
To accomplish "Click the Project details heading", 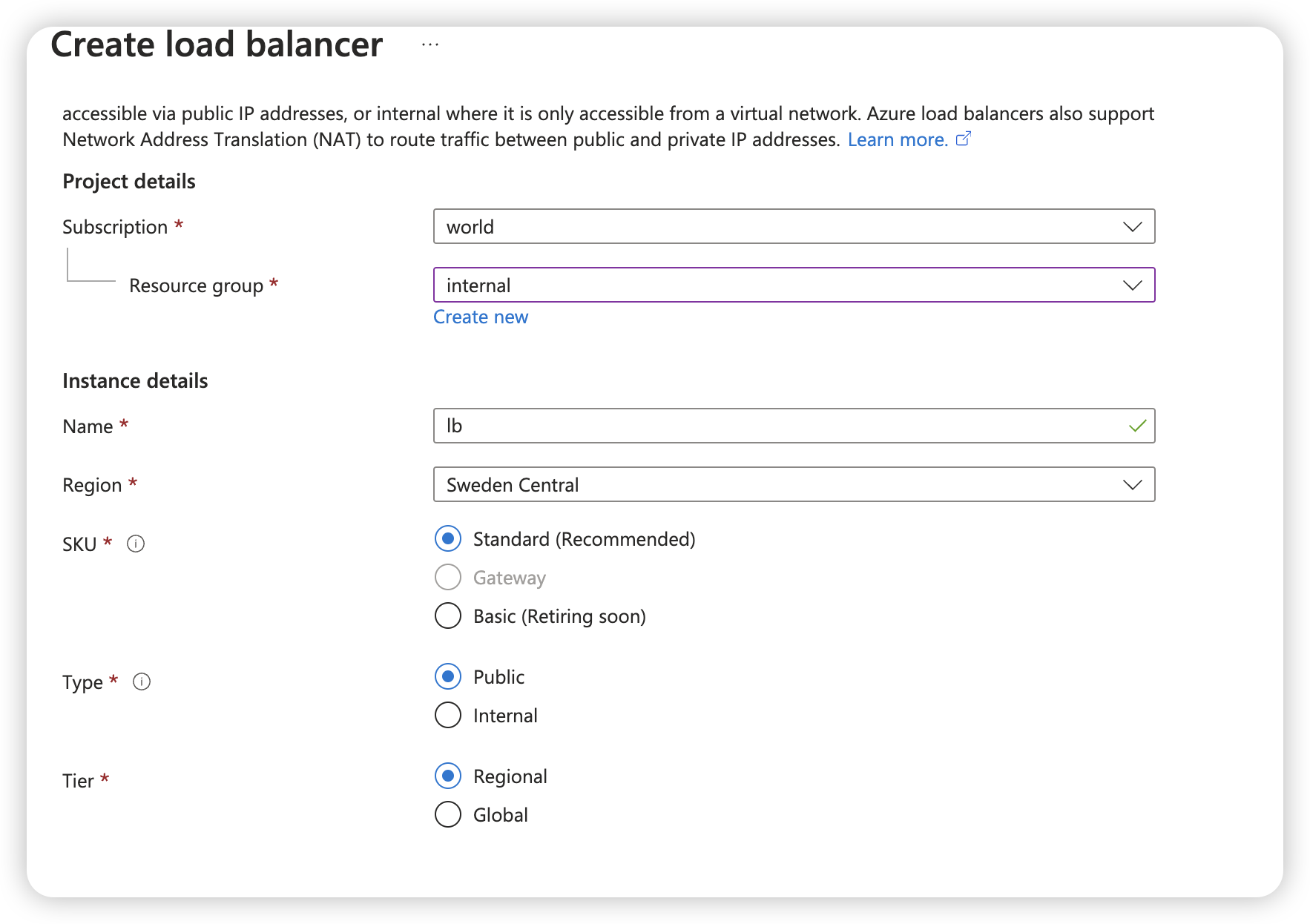I will tap(129, 182).
